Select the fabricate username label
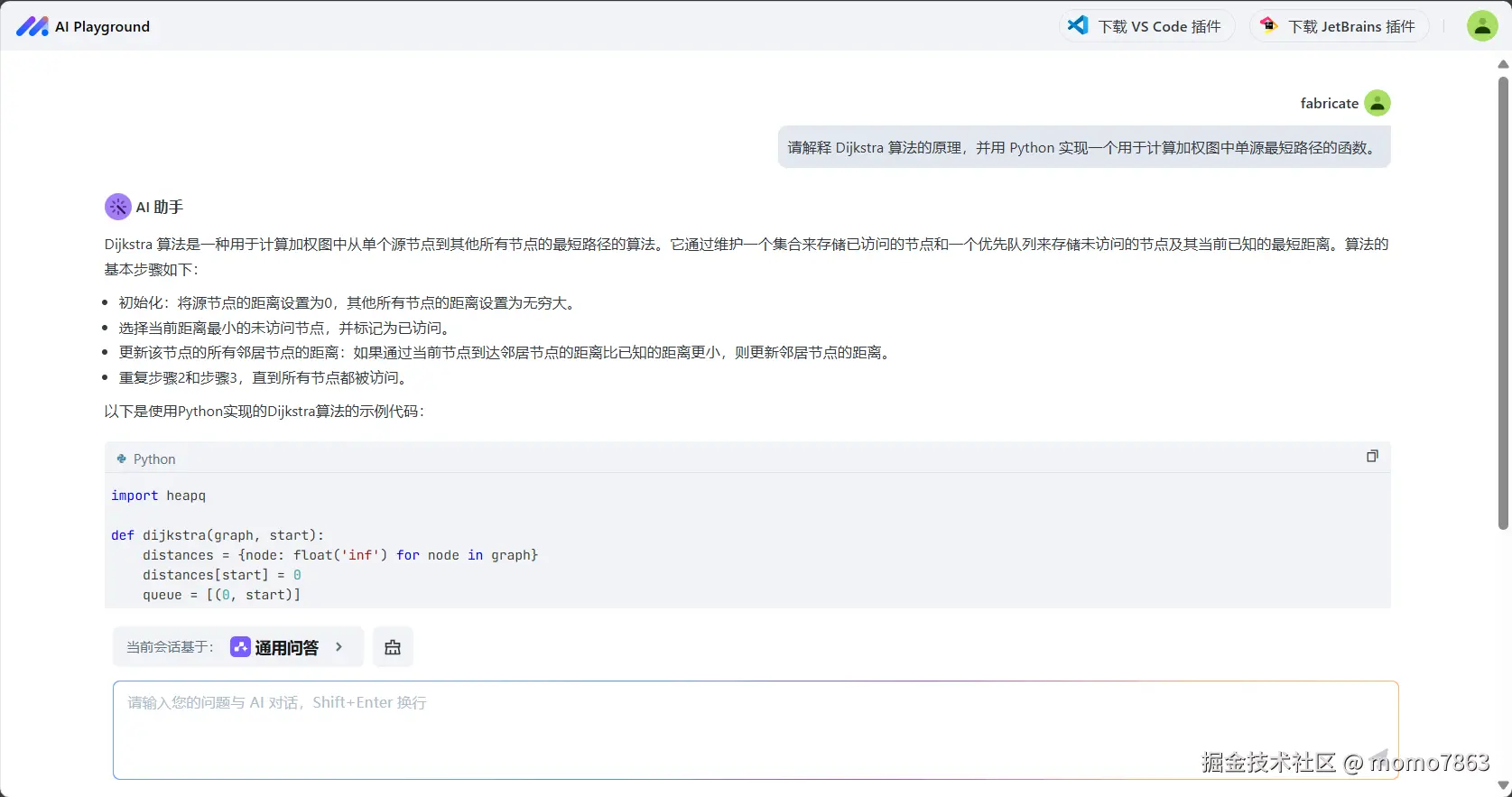1512x797 pixels. click(1329, 103)
